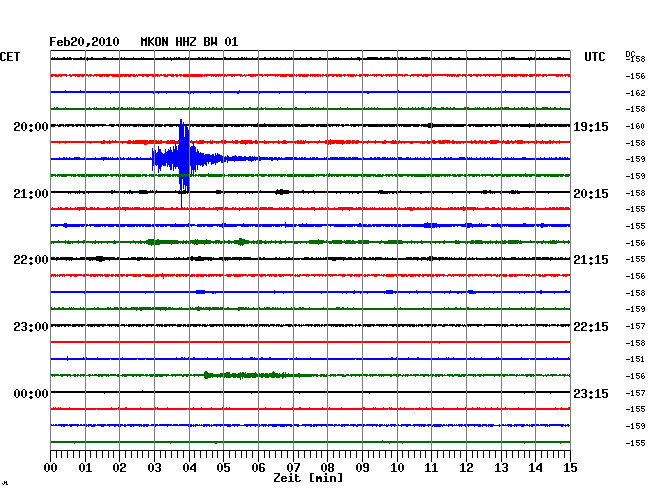Viewport: 650px width, 494px height.
Task: Click minute mark 11 on the time axis
Action: pos(431,467)
